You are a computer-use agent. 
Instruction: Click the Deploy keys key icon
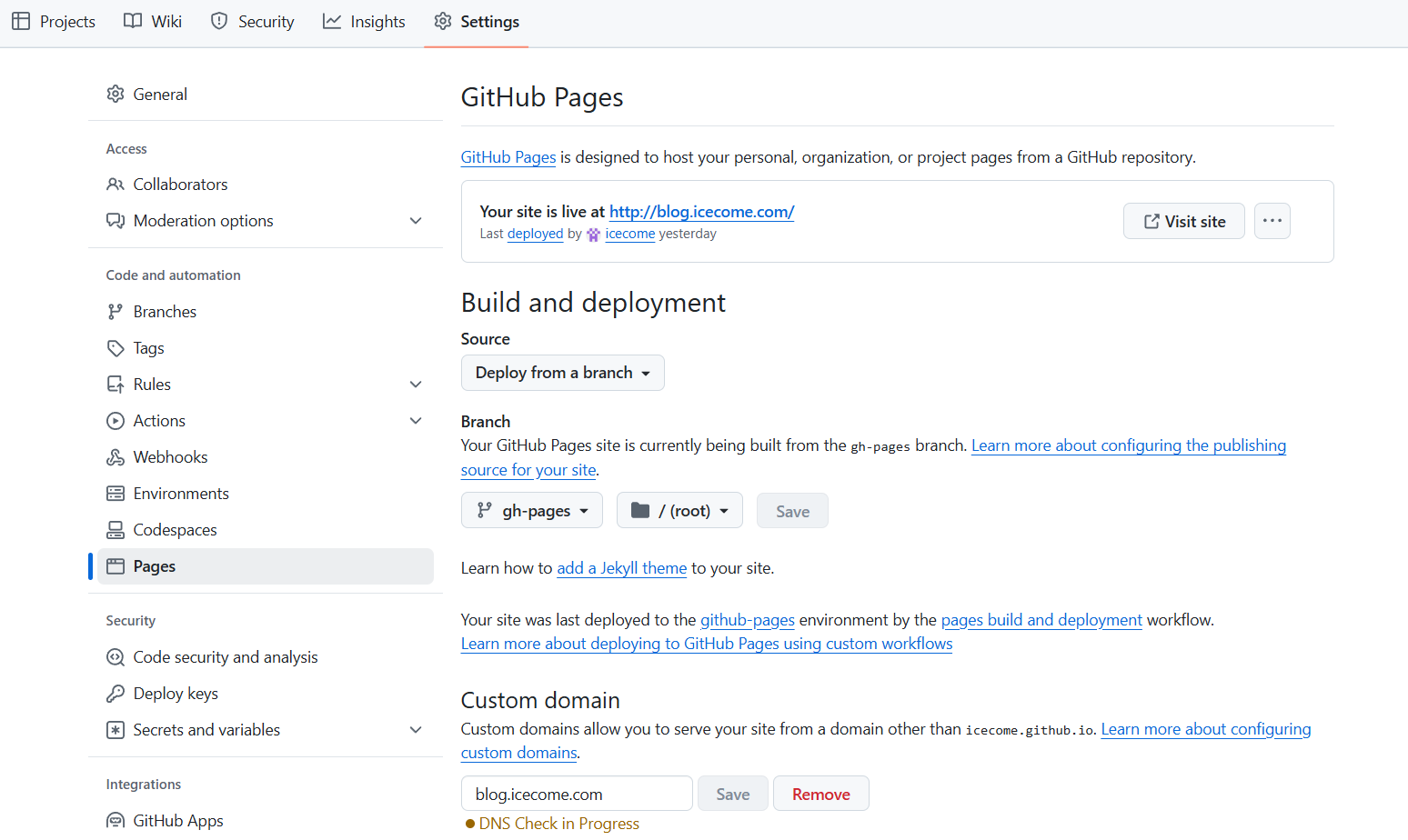coord(116,694)
